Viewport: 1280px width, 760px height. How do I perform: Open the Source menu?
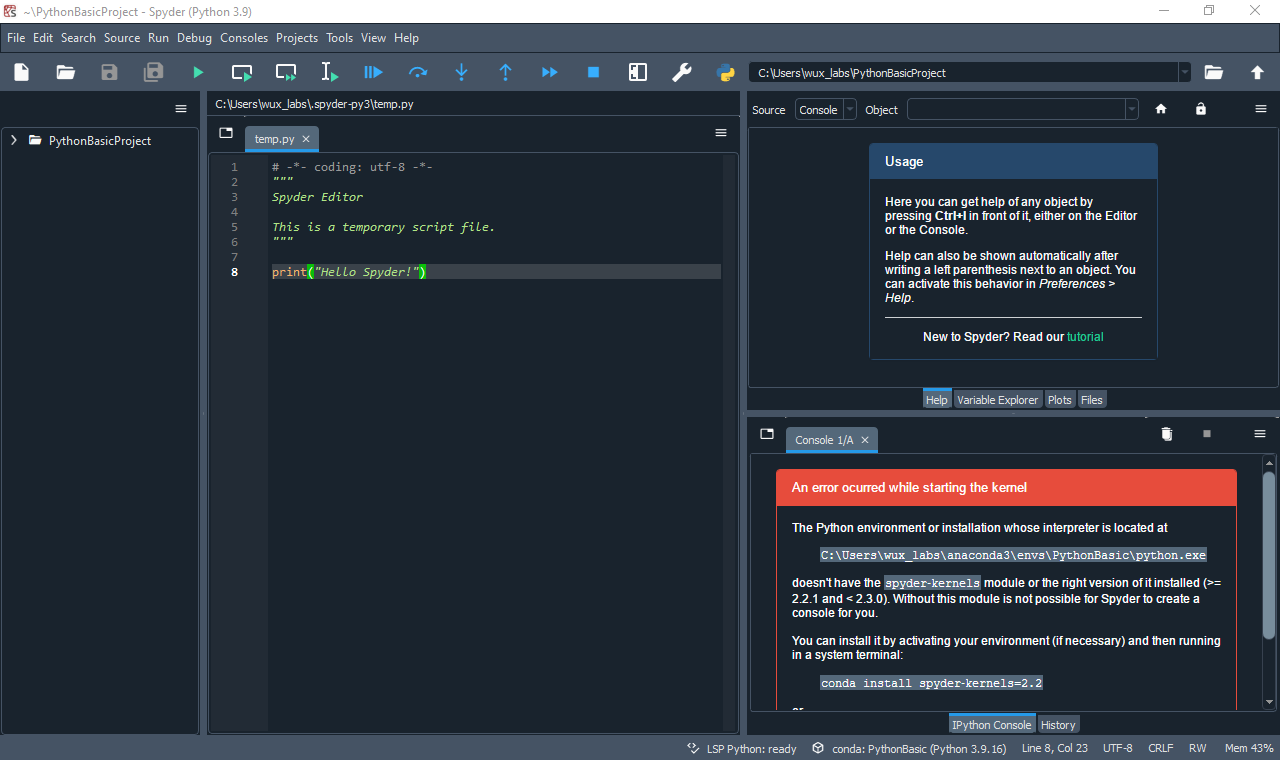pos(122,38)
